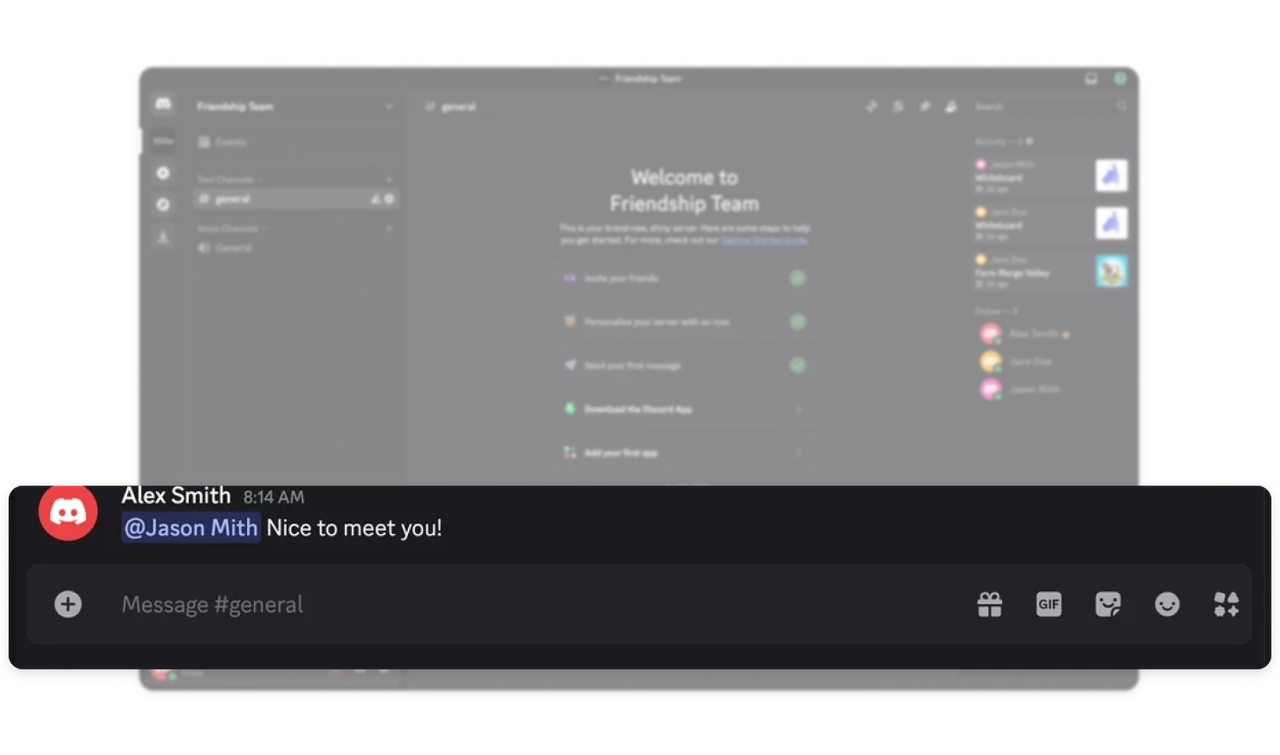
Task: Click the checkmark next to Send your first message
Action: [797, 365]
